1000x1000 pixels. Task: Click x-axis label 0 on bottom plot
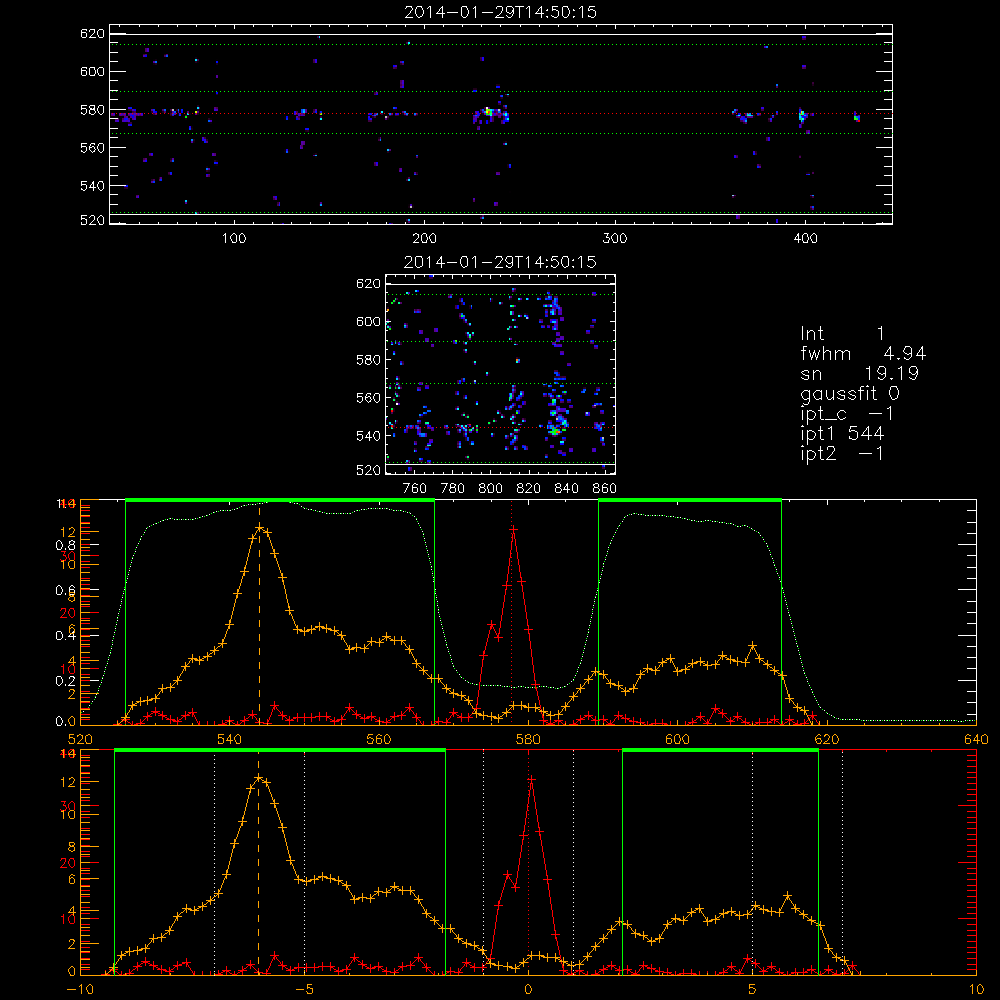[528, 989]
